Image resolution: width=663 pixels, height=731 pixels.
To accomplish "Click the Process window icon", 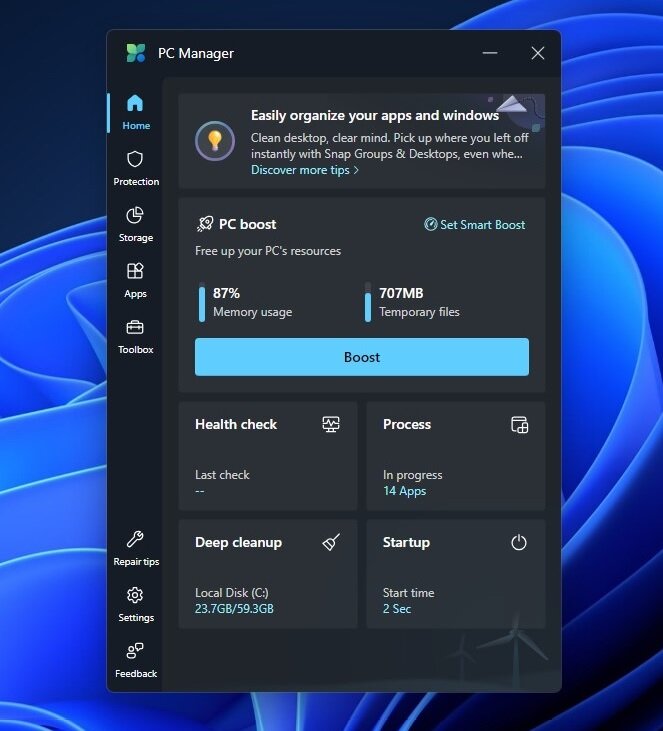I will point(519,425).
